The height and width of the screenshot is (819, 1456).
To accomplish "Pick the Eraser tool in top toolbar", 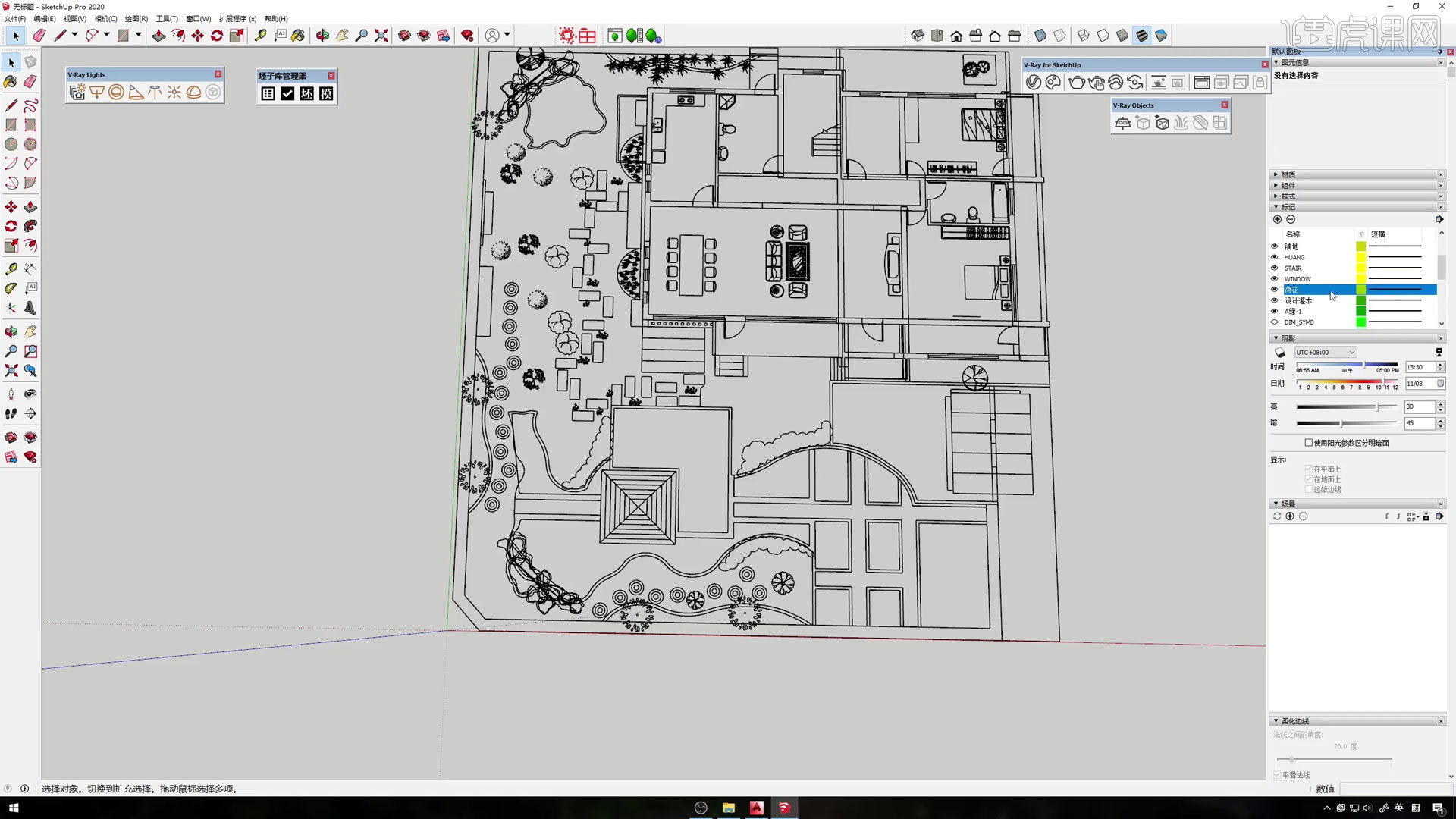I will point(39,36).
